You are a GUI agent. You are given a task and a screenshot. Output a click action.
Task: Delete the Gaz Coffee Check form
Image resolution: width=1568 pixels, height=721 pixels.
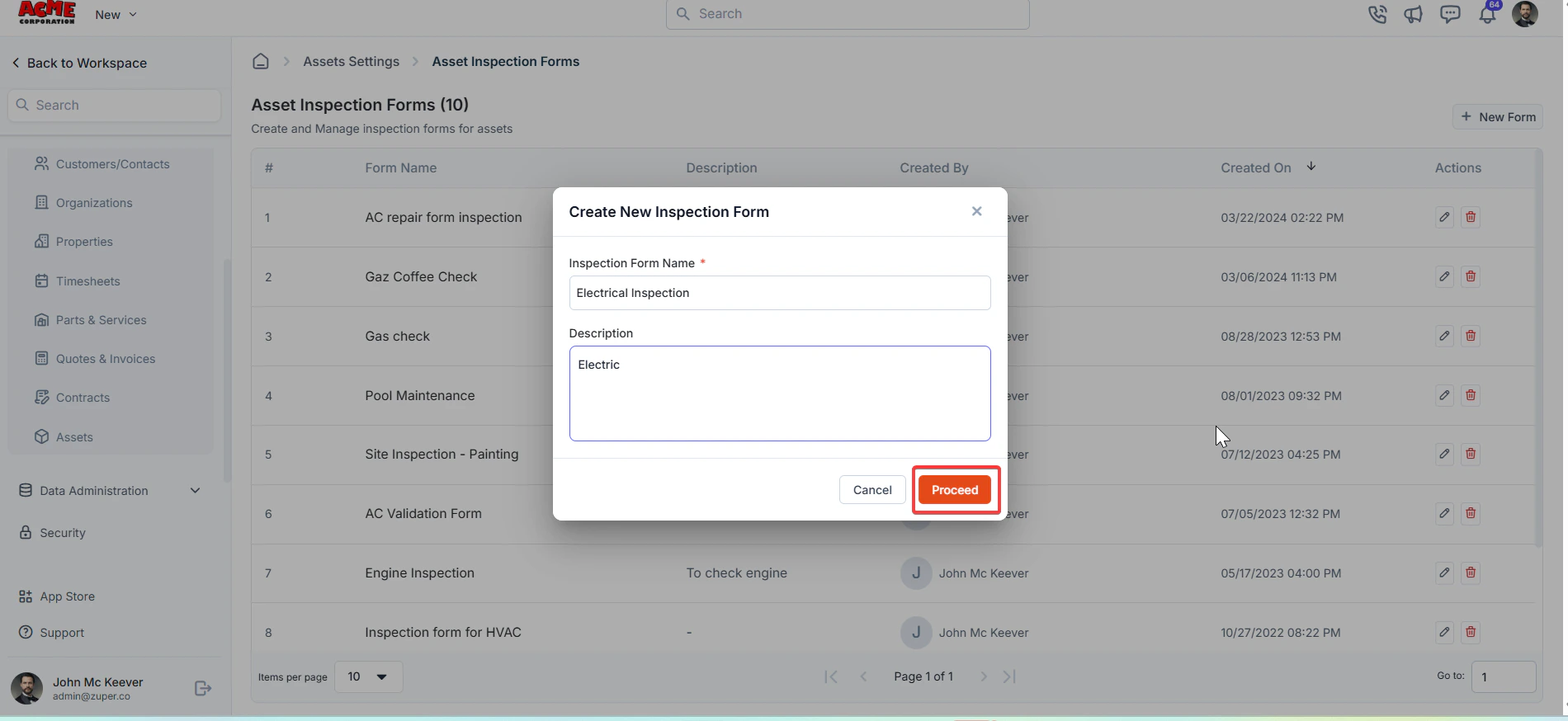[x=1471, y=276]
